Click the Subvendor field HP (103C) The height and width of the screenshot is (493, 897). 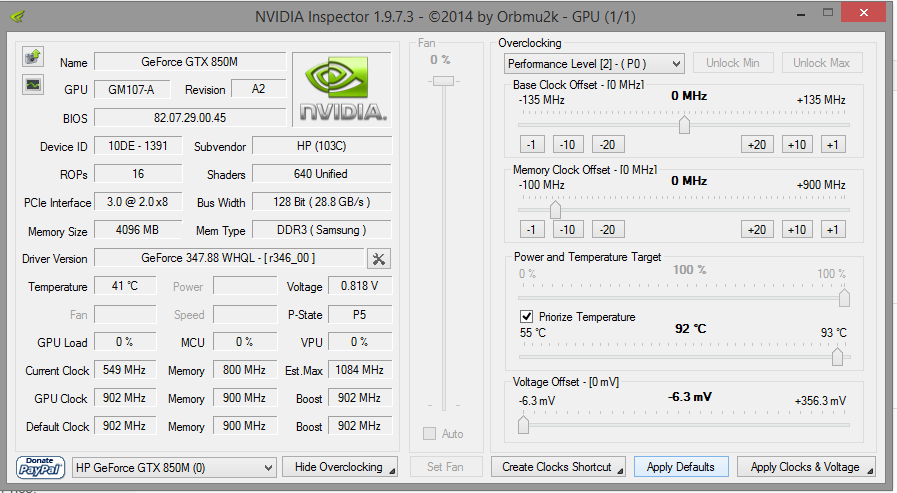322,146
